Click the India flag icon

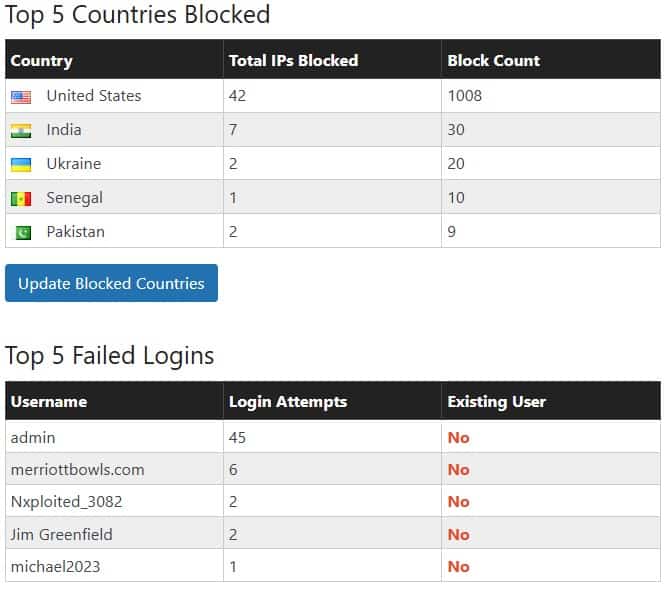21,131
